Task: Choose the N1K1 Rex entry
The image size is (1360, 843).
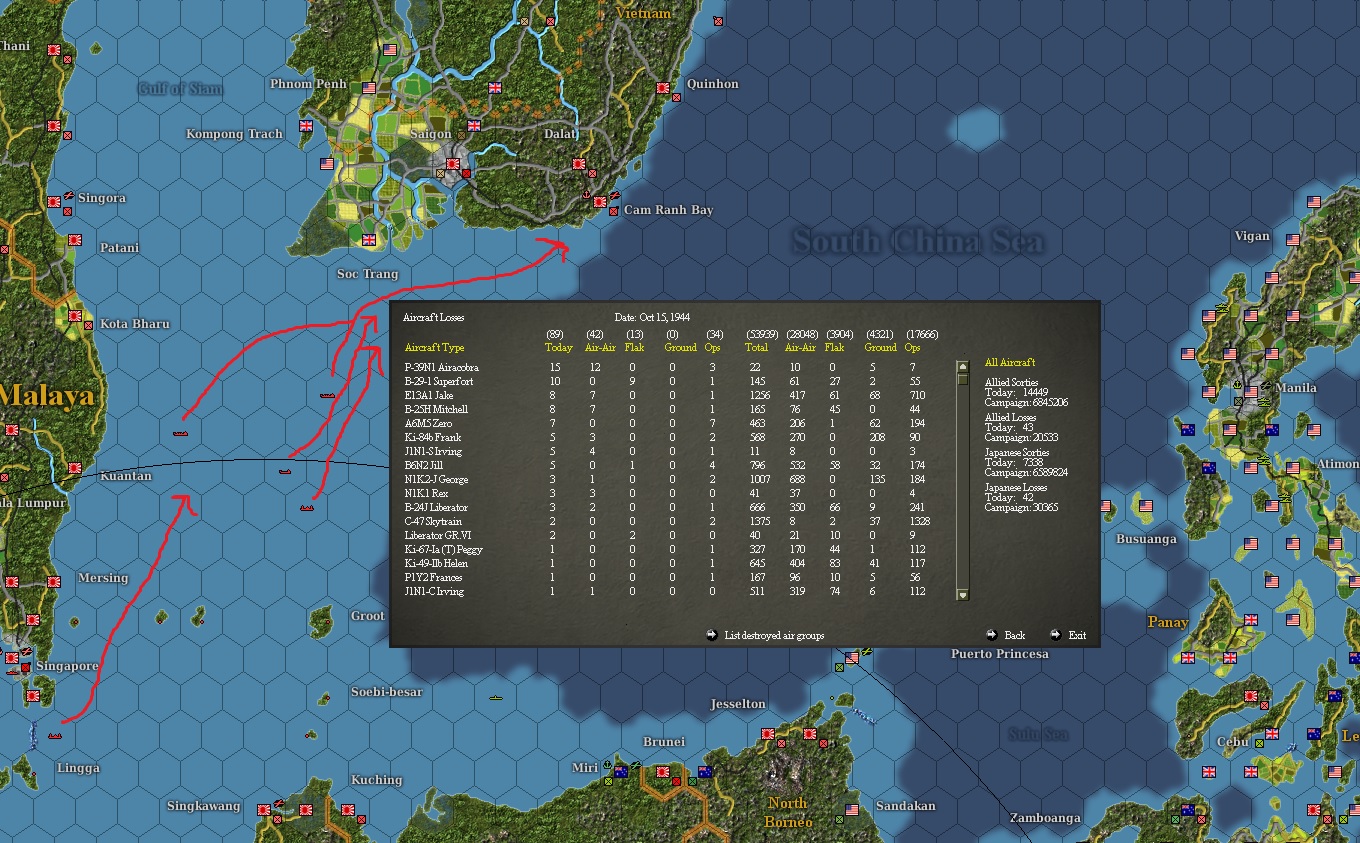Action: 666,494
